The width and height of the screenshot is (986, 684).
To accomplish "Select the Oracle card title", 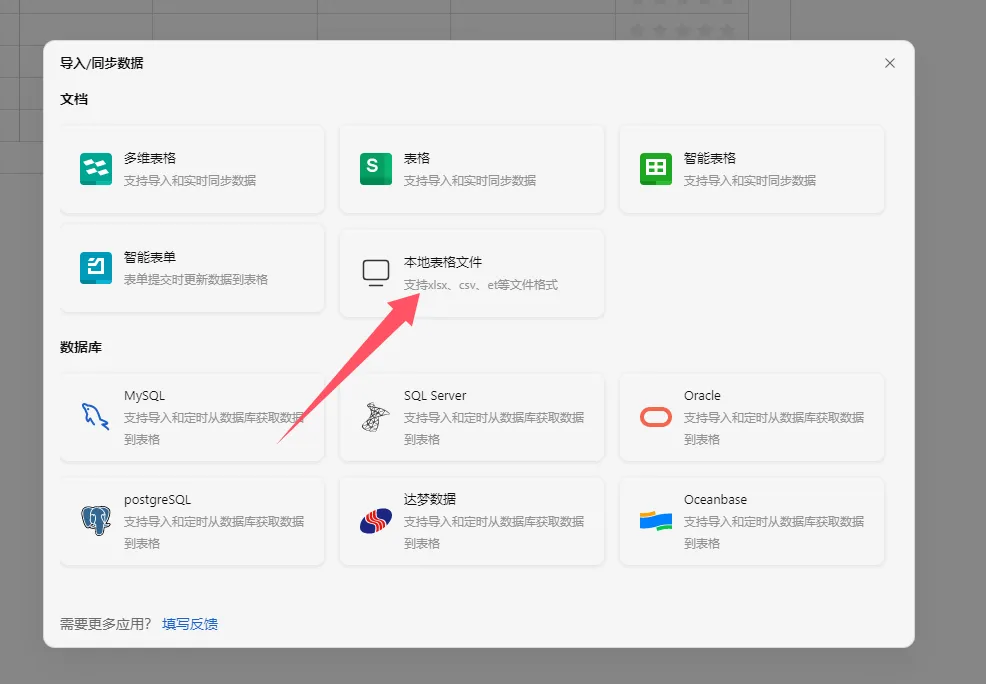I will tap(702, 395).
